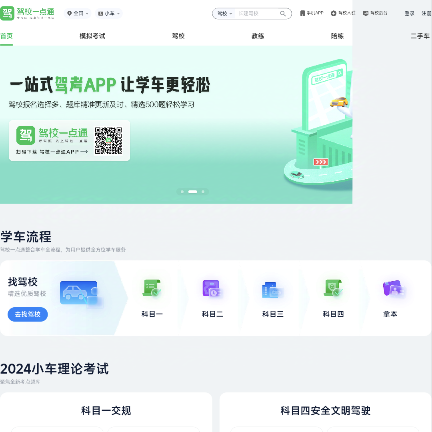Click the blue 科目三 icon
This screenshot has width=432, height=432.
tap(272, 289)
